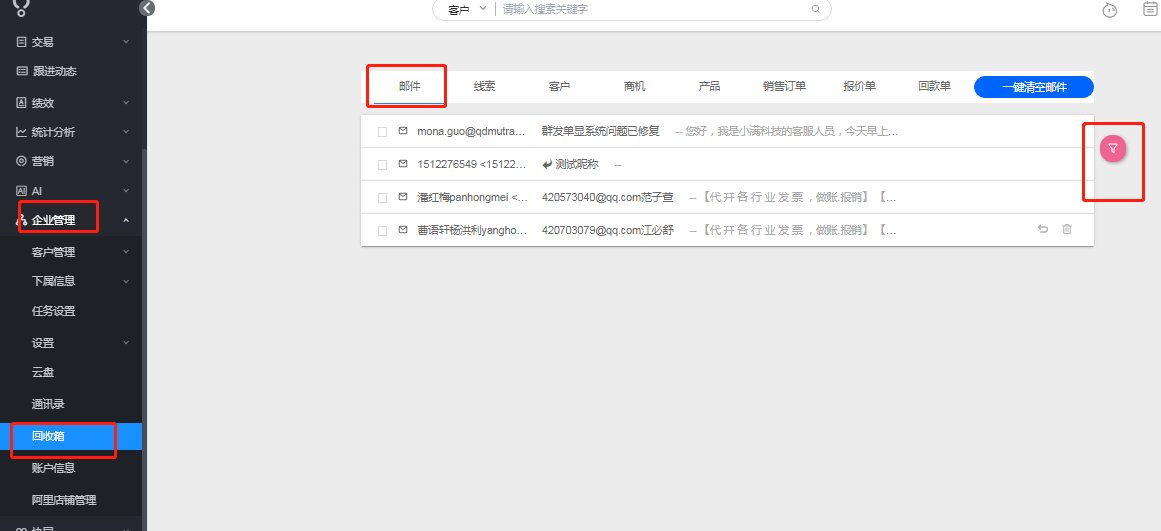
Task: Open 阿里店铺管理 in the sidebar
Action: (64, 500)
